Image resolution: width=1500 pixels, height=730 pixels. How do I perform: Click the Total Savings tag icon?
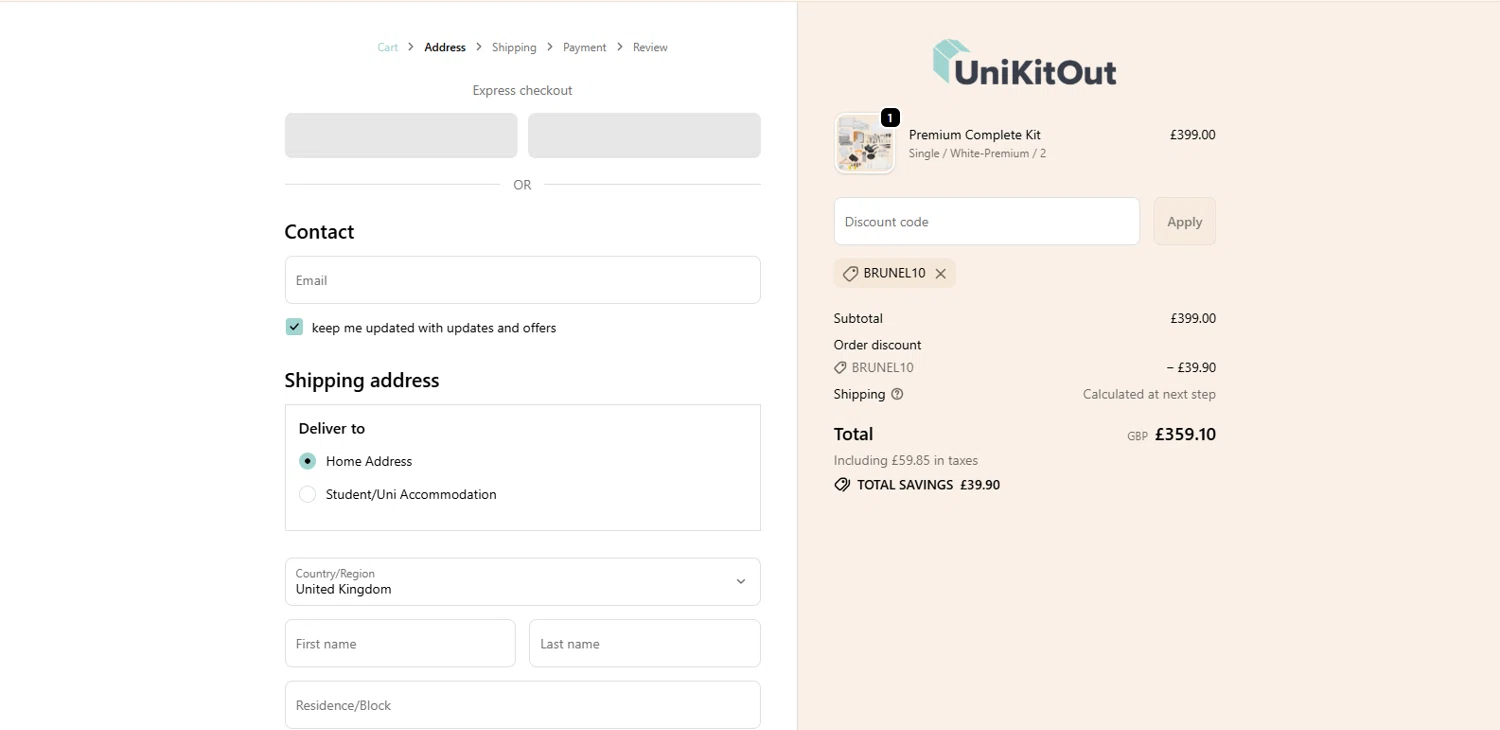point(842,485)
